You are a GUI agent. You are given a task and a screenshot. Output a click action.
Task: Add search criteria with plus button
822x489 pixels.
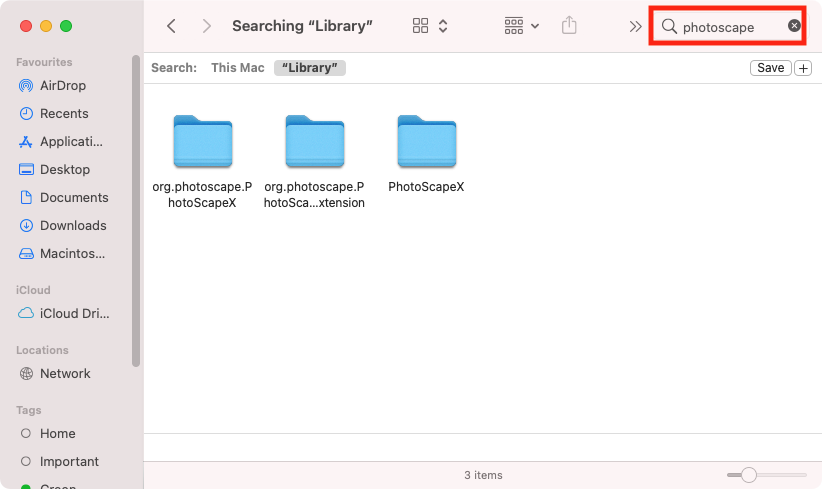click(803, 68)
